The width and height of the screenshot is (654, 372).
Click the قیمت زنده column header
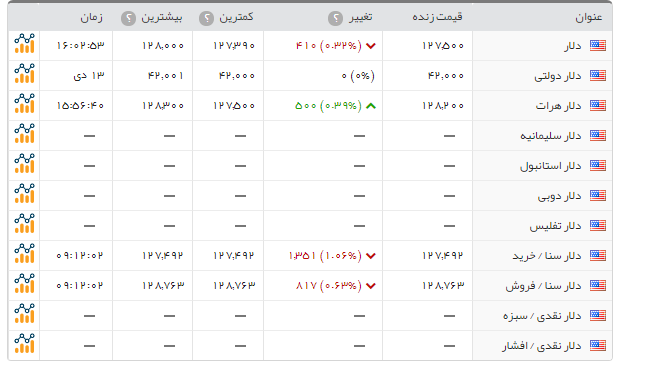tap(437, 17)
